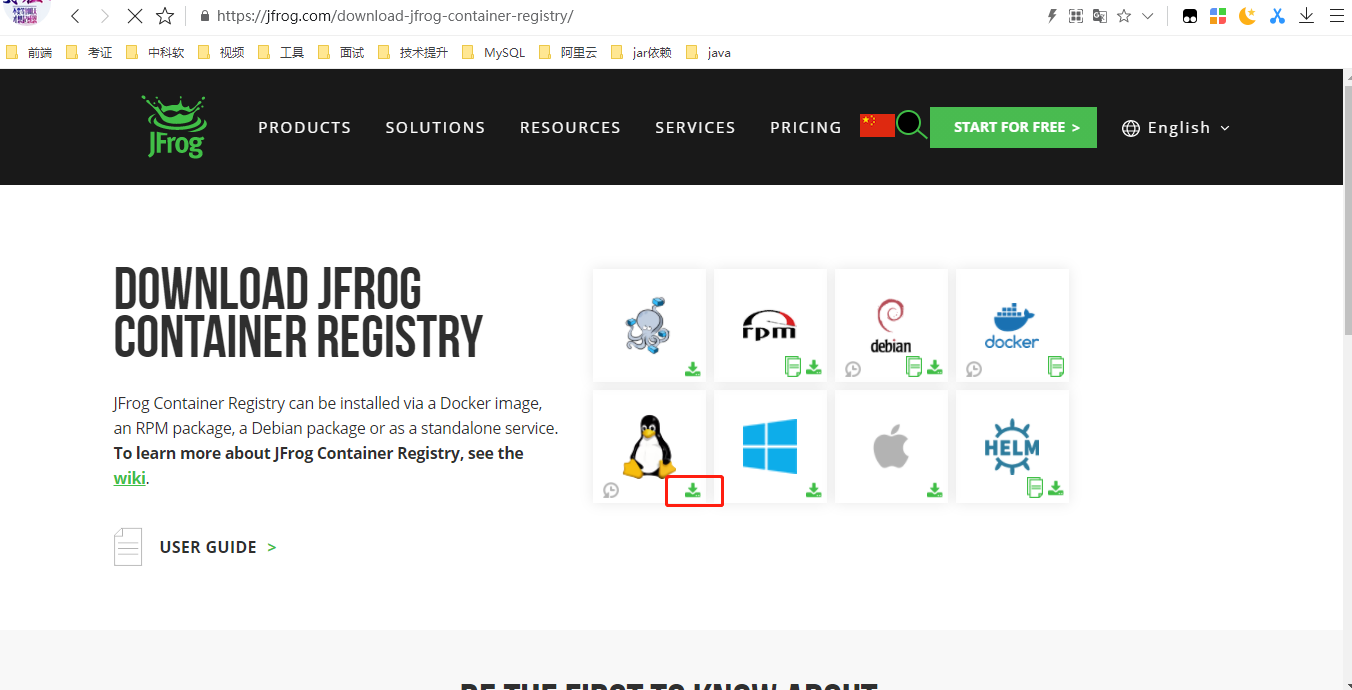
Task: Open the RESOURCES menu
Action: coord(570,128)
